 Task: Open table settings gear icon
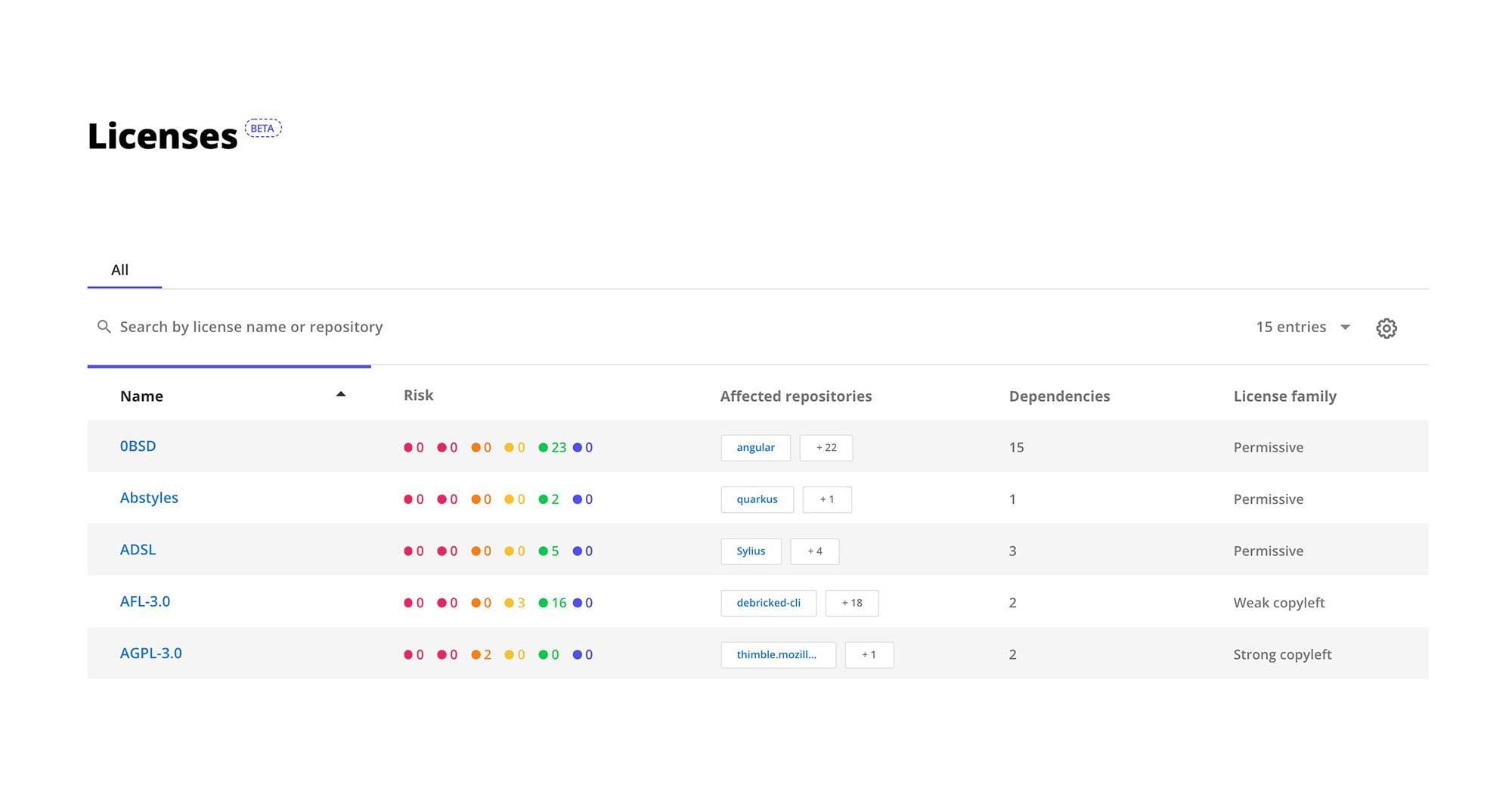(1386, 328)
